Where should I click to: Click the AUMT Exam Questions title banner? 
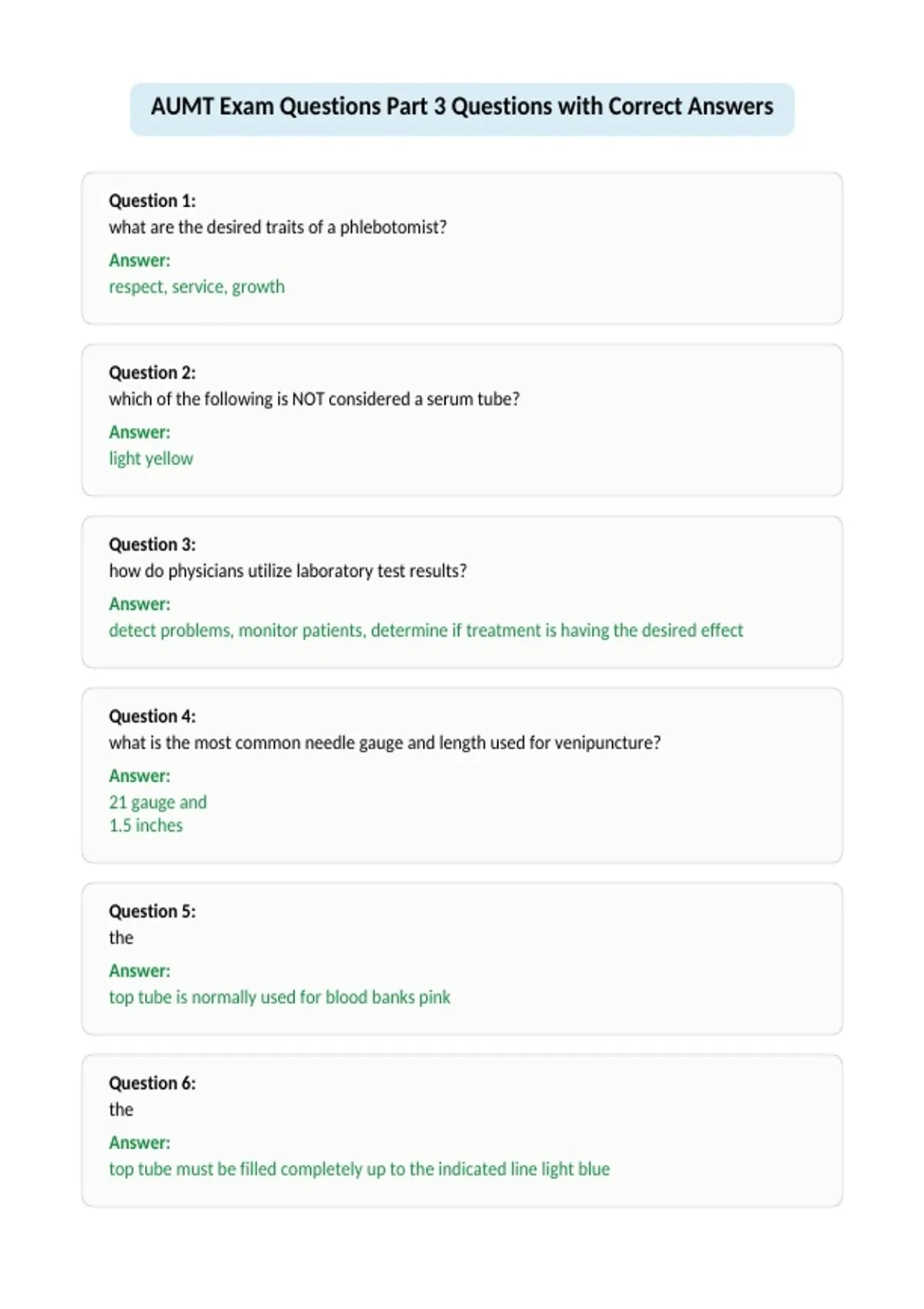[462, 109]
